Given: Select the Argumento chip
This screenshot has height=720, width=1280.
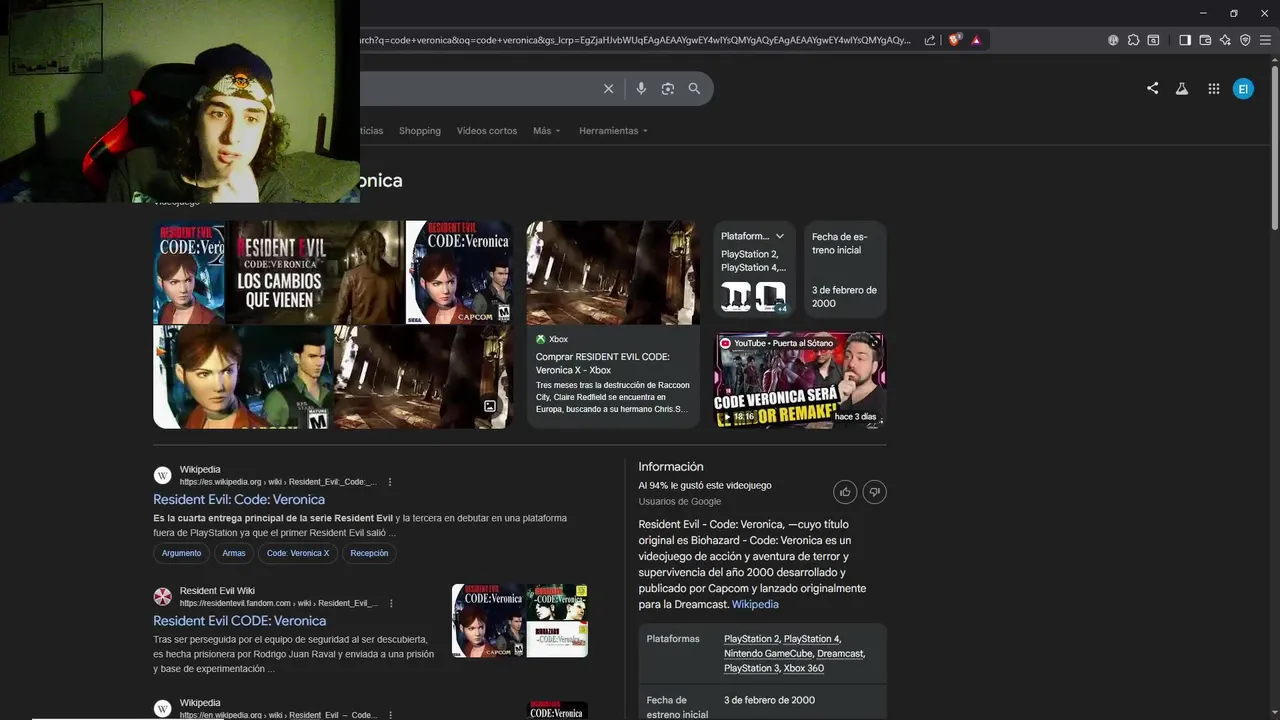Looking at the screenshot, I should [181, 553].
